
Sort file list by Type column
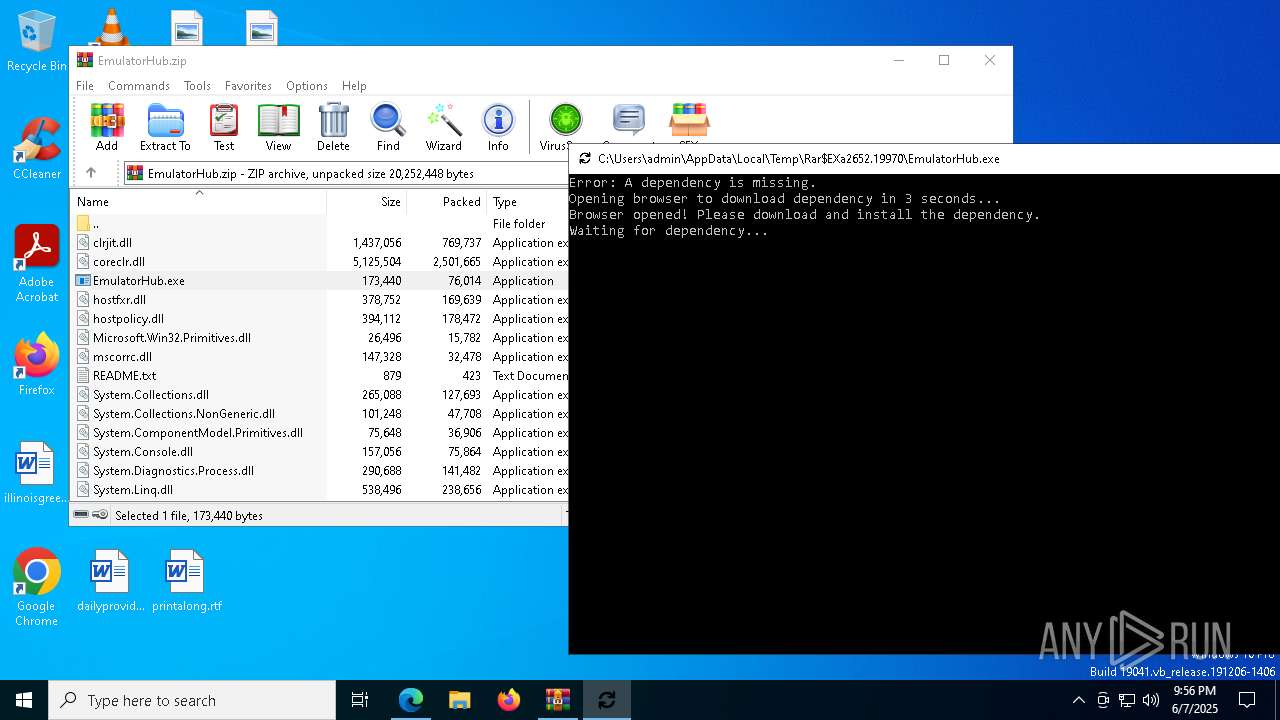click(x=528, y=201)
